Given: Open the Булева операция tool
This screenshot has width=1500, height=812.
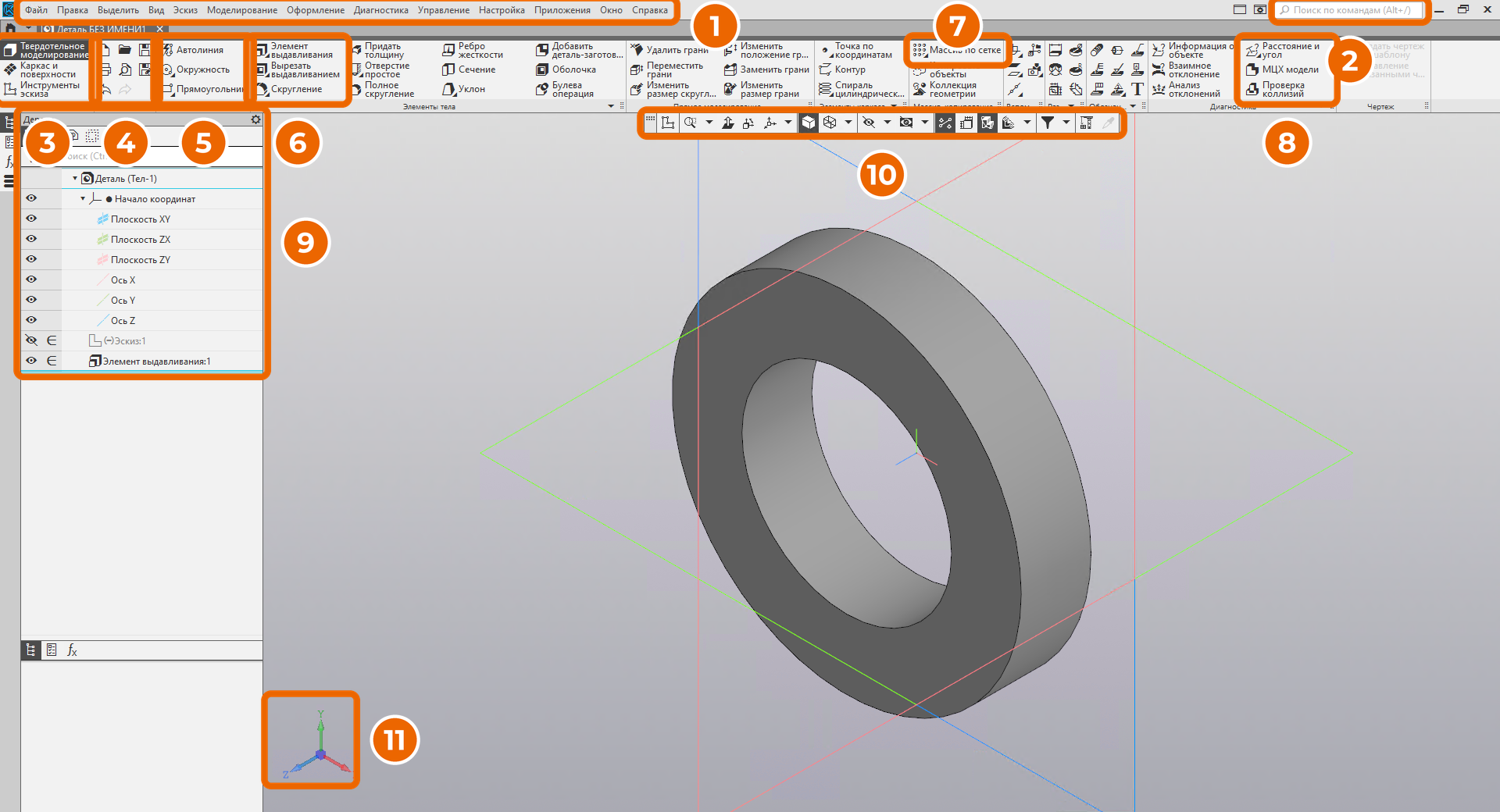Looking at the screenshot, I should [565, 90].
